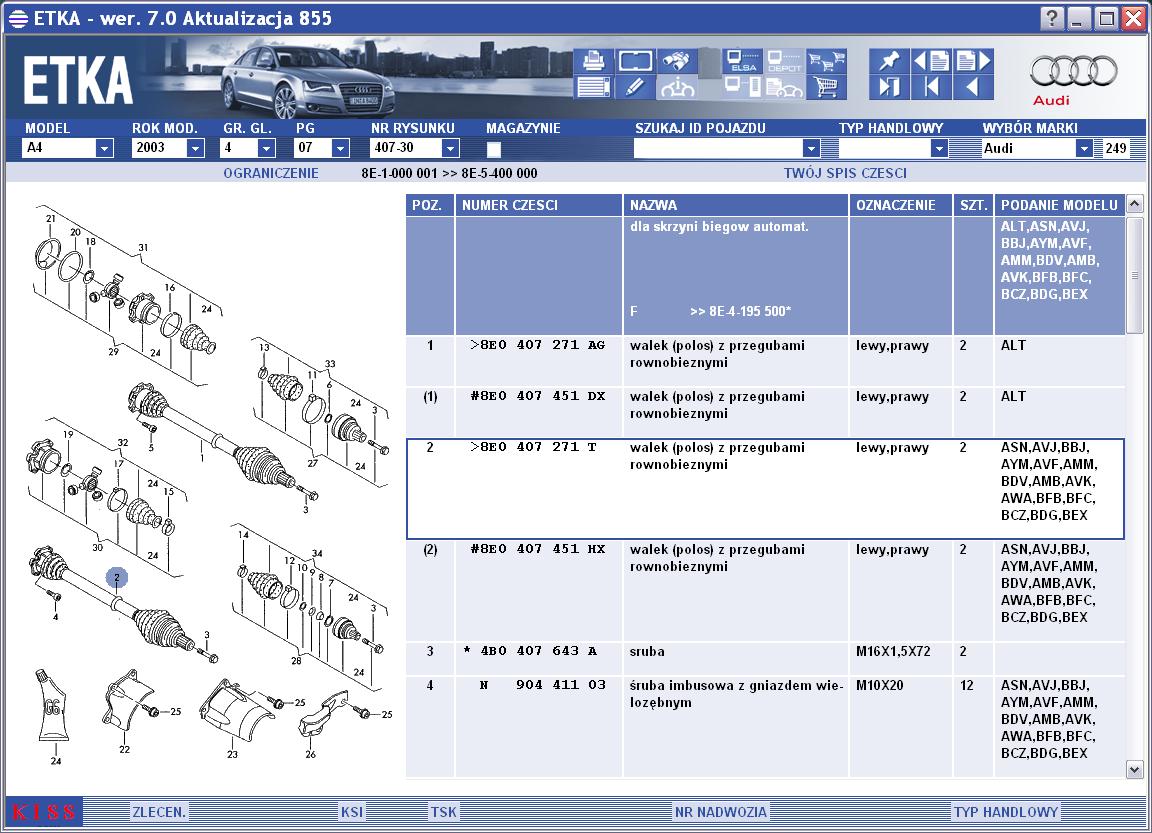Expand the WYBÓR MARKI Audi dropdown
The image size is (1152, 833).
pyautogui.click(x=1084, y=148)
